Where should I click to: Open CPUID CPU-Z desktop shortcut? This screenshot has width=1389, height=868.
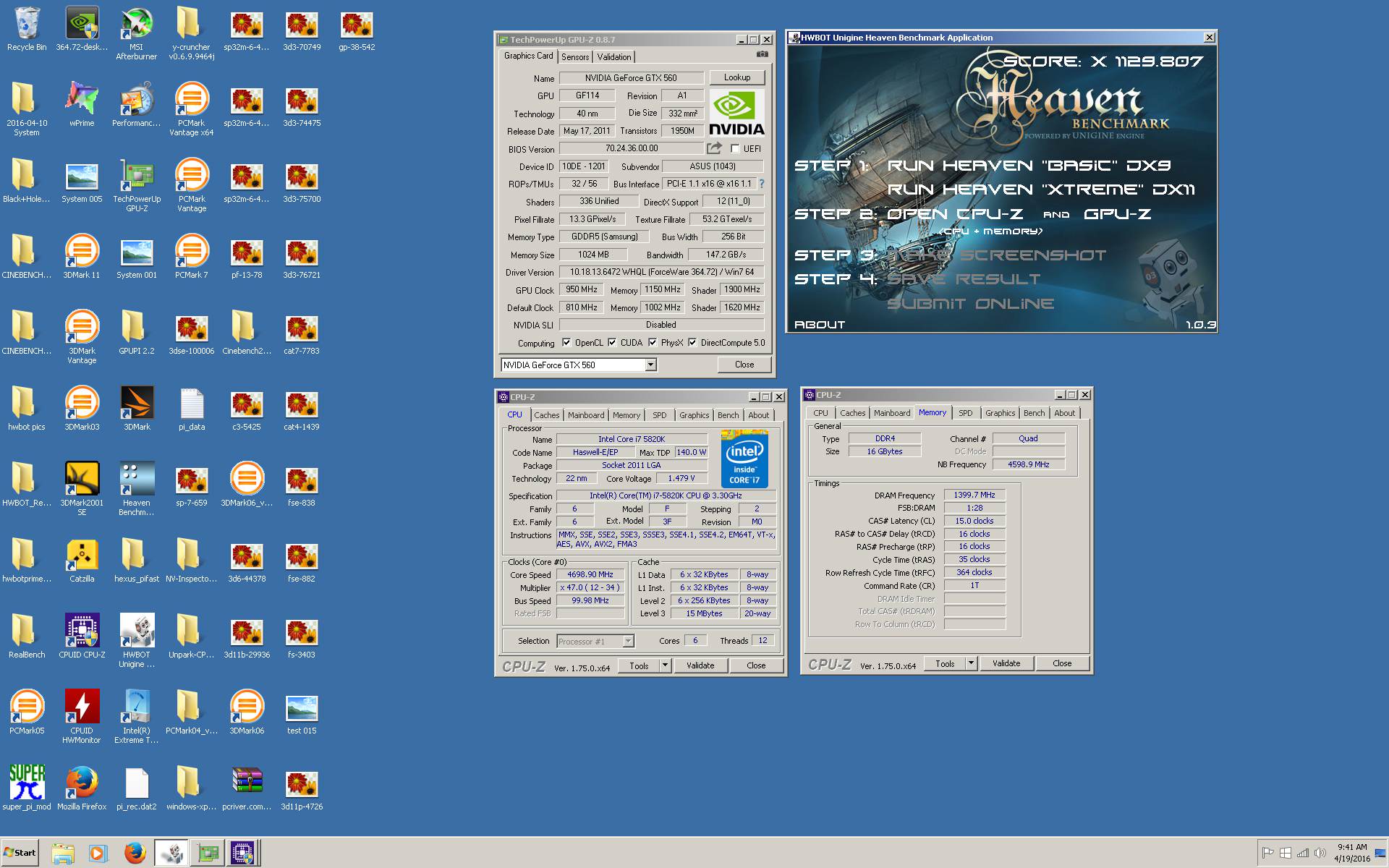82,637
